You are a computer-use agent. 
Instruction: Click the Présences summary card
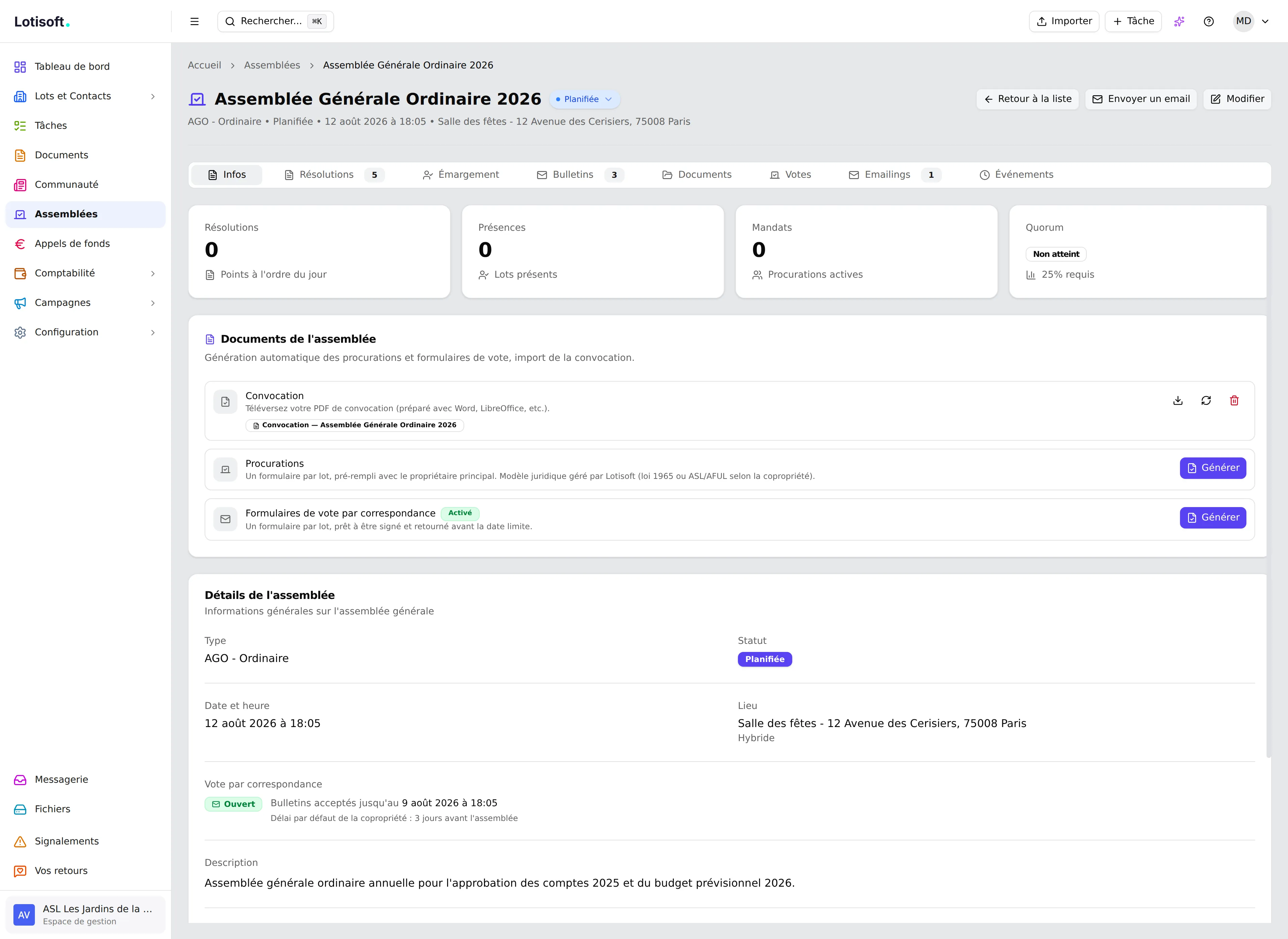[x=593, y=252]
